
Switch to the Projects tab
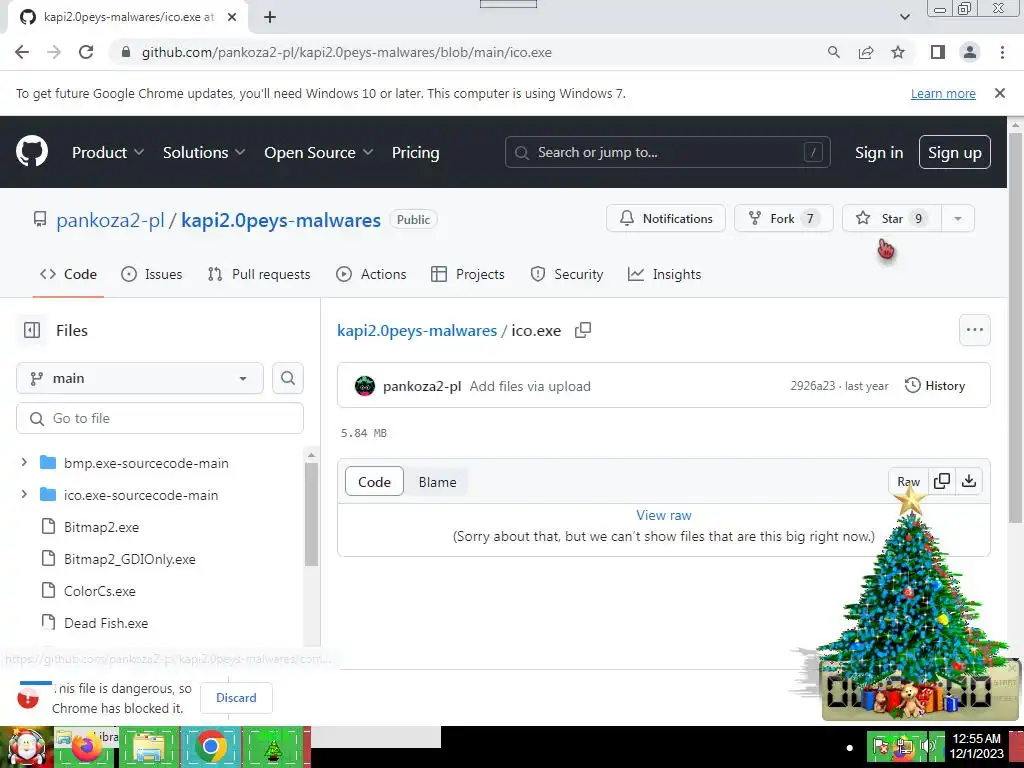(x=468, y=274)
